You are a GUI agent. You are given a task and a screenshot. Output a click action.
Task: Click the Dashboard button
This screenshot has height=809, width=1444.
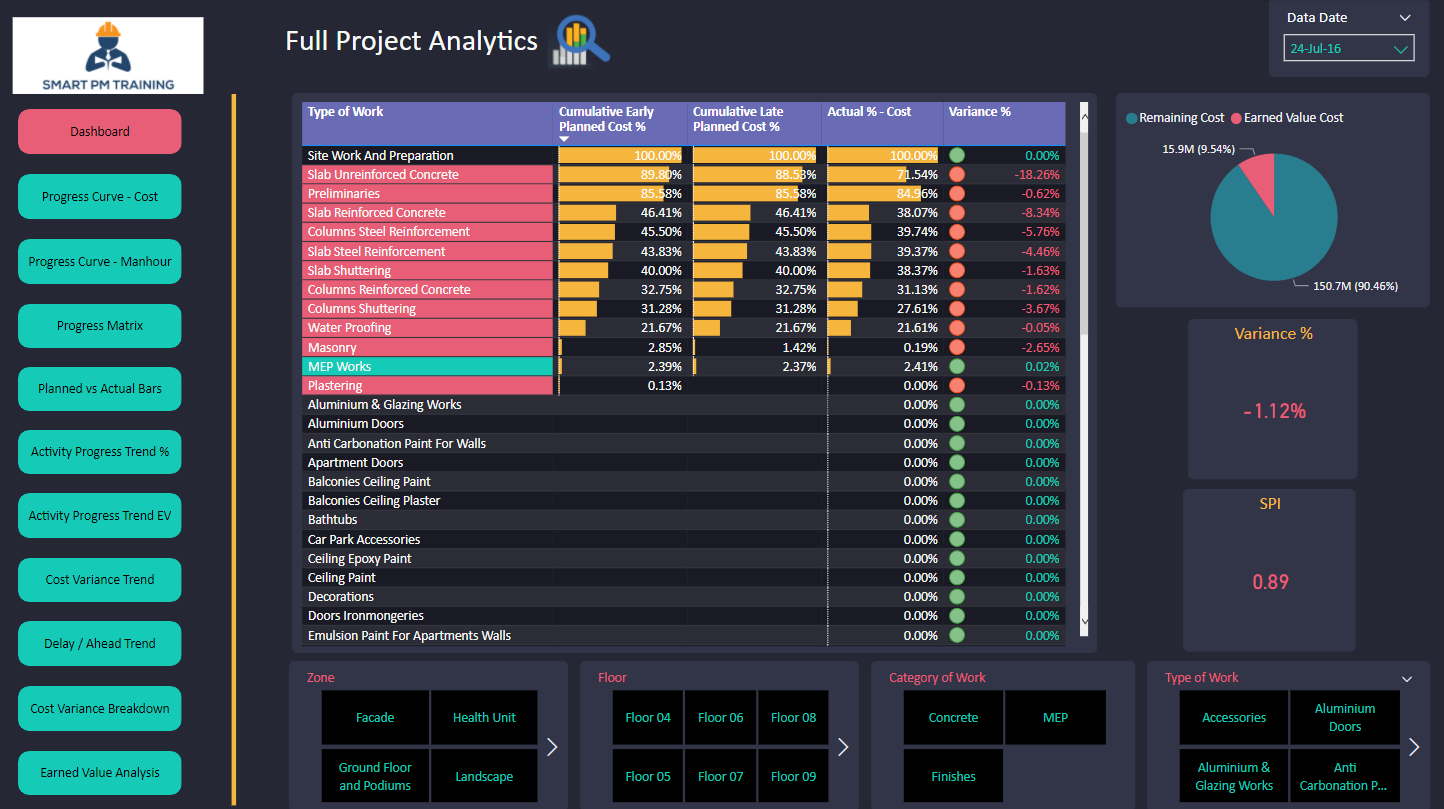[x=99, y=131]
